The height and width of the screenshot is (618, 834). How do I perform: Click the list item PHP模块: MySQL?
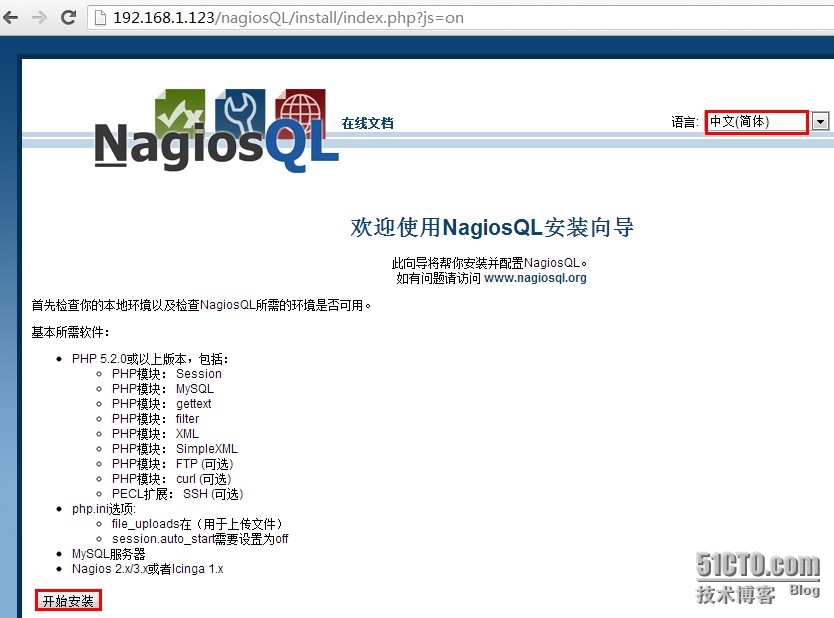tap(163, 389)
